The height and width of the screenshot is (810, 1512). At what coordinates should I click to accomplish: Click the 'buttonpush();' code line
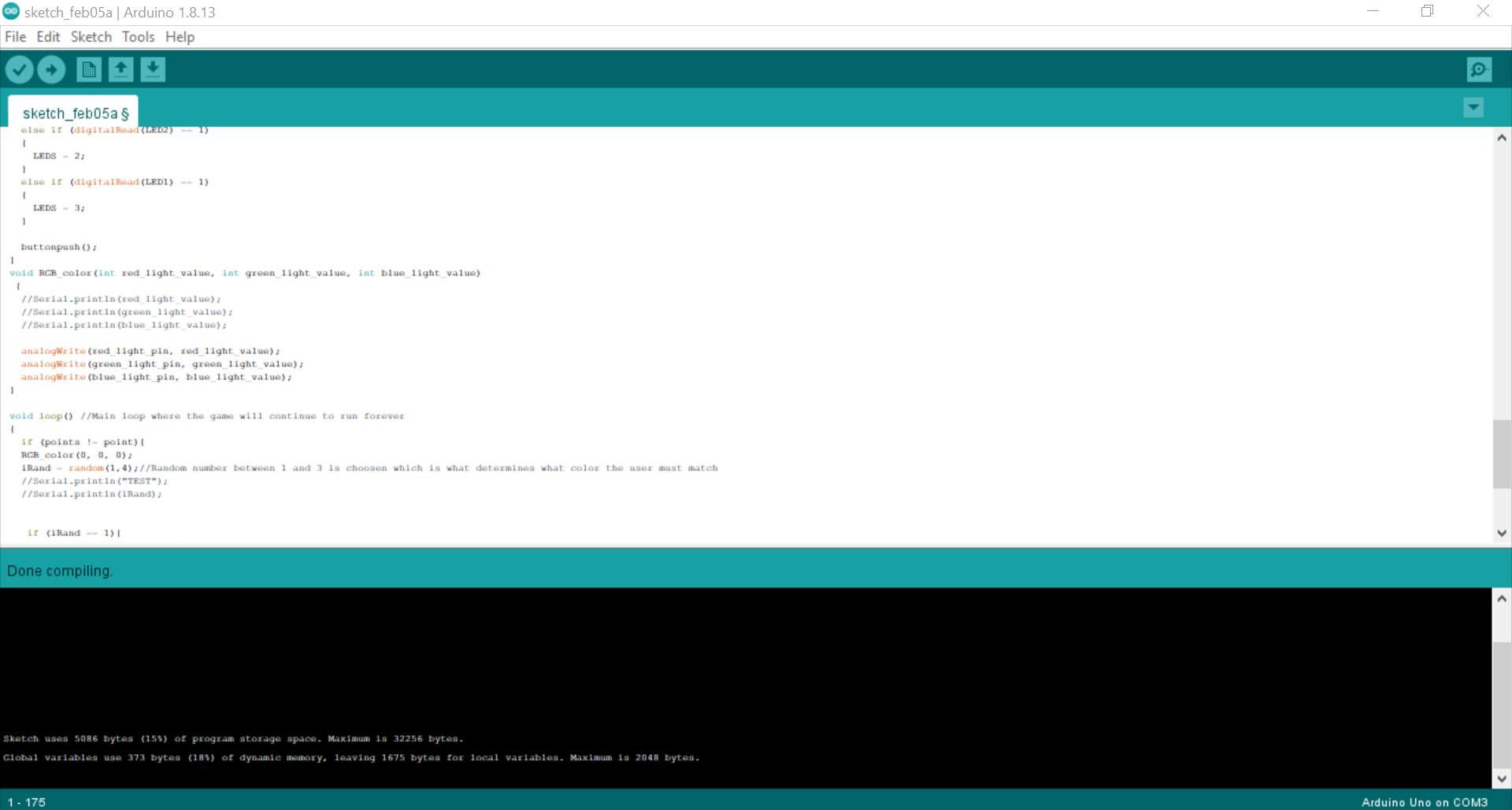coord(59,247)
